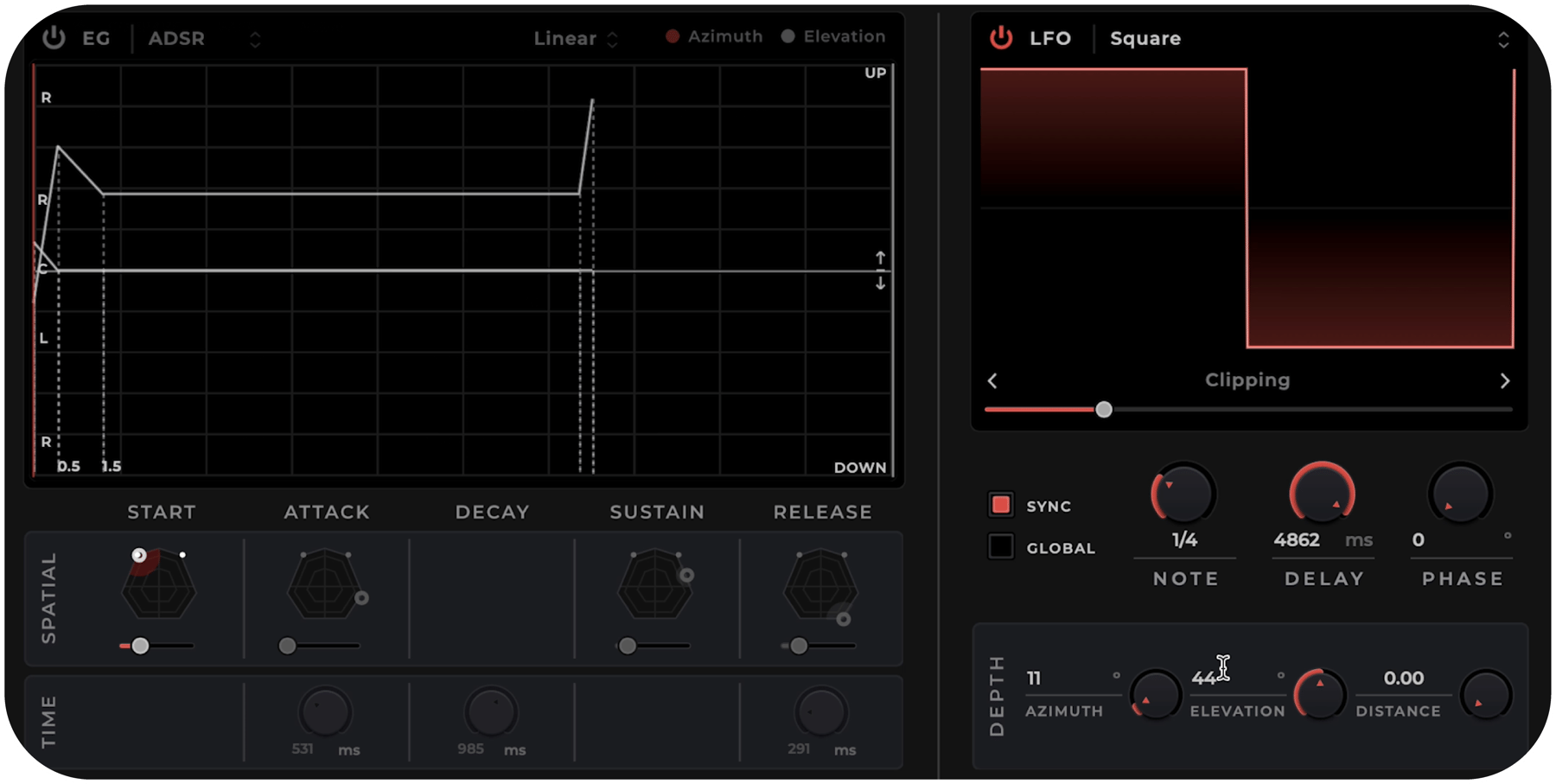Viewport: 1556px width, 784px height.
Task: Turn off the LFO power button
Action: pos(1001,38)
